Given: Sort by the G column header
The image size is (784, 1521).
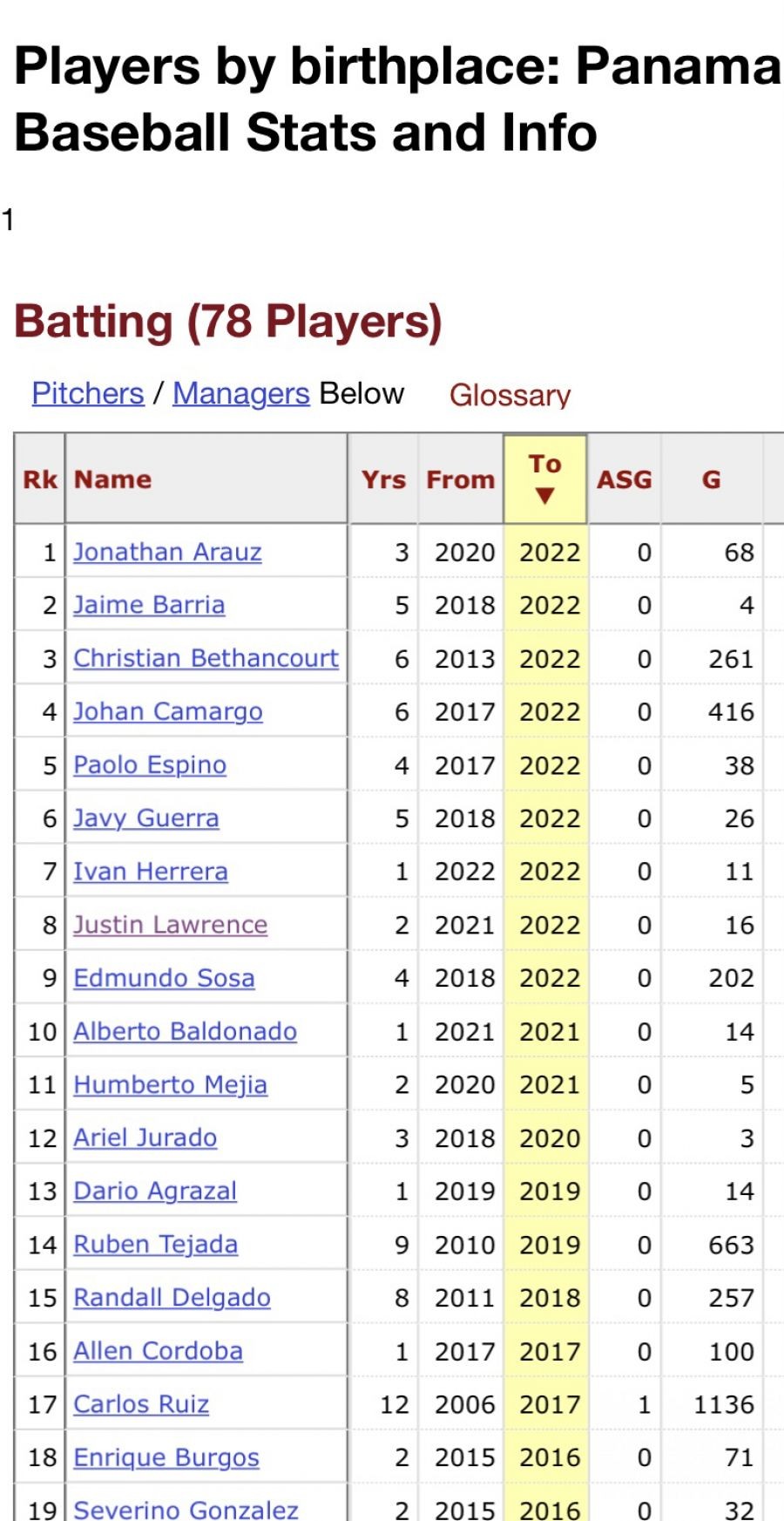Looking at the screenshot, I should point(711,479).
